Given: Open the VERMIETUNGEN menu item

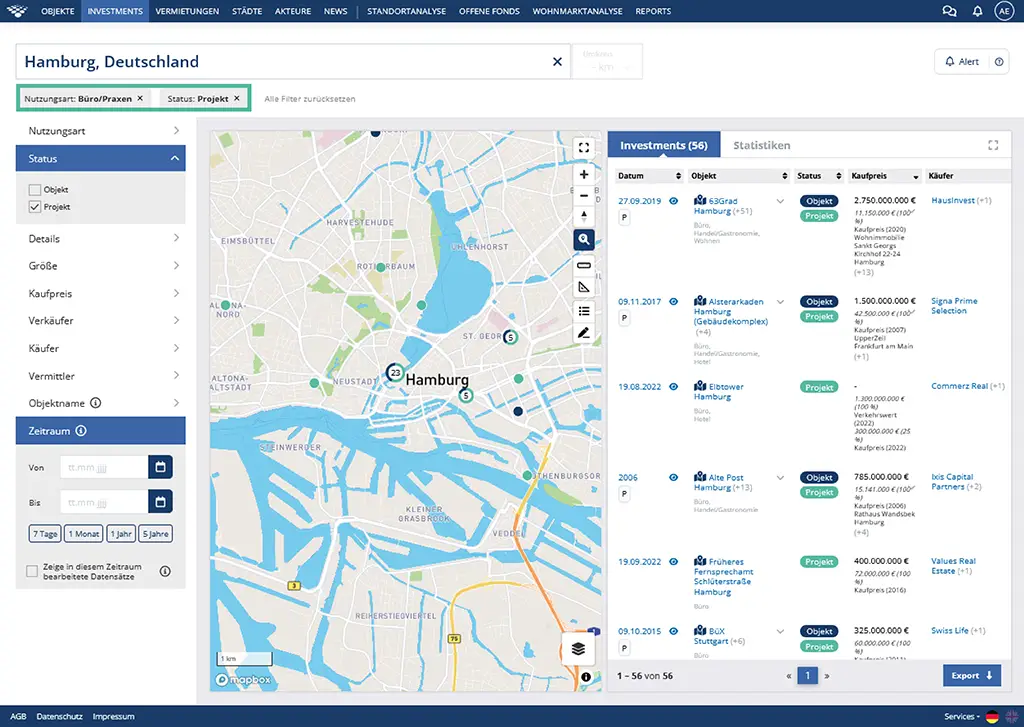Looking at the screenshot, I should 187,11.
